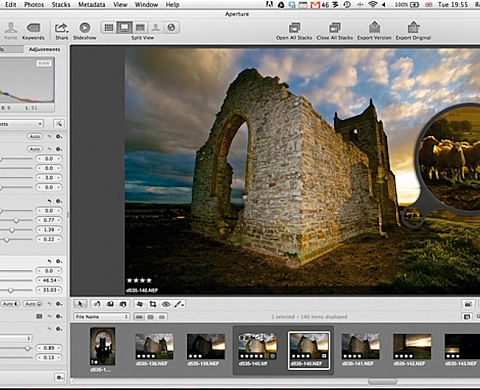Switch to full Viewer layout
The height and width of the screenshot is (390, 480).
coord(140,27)
